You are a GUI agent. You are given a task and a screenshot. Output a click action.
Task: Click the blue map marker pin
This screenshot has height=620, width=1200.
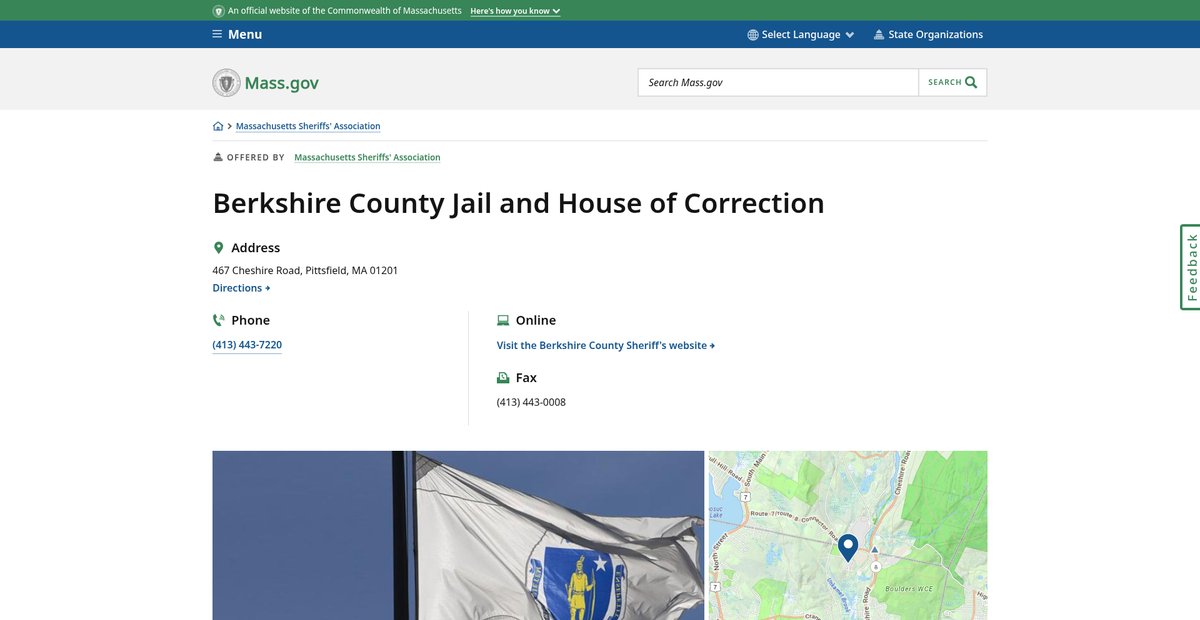tap(848, 547)
